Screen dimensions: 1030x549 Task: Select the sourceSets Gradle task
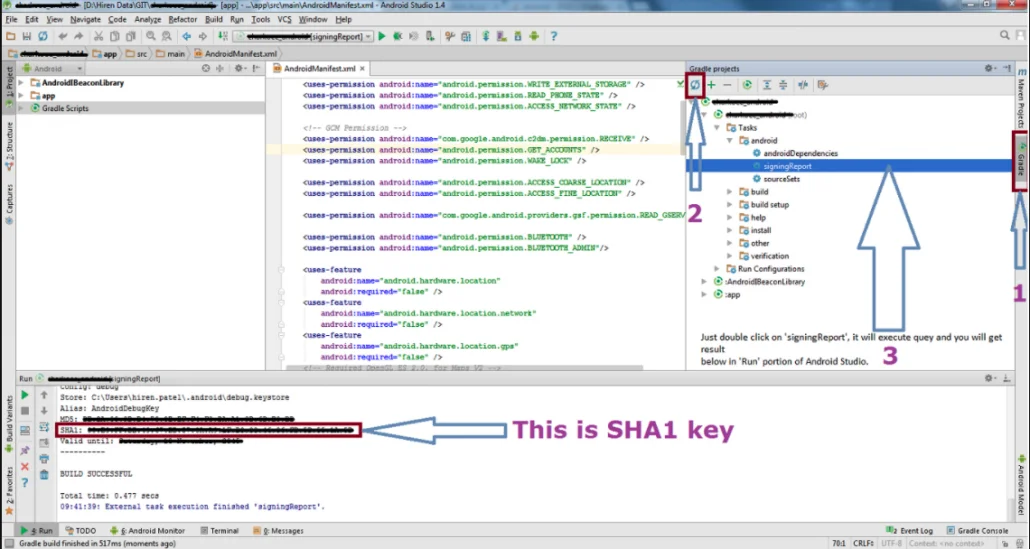[776, 179]
